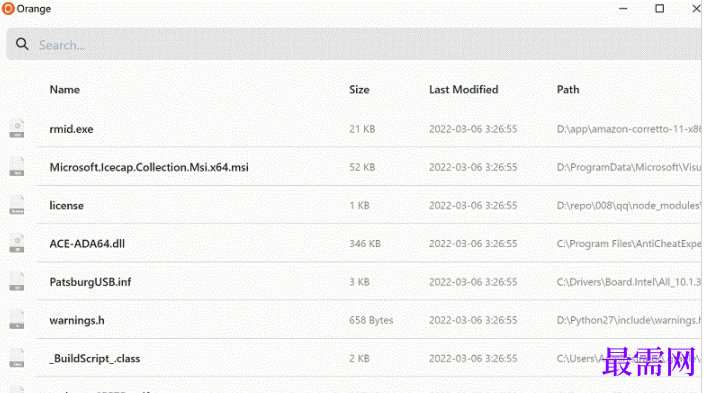Click the magnifier search icon
The image size is (714, 393).
[22, 44]
